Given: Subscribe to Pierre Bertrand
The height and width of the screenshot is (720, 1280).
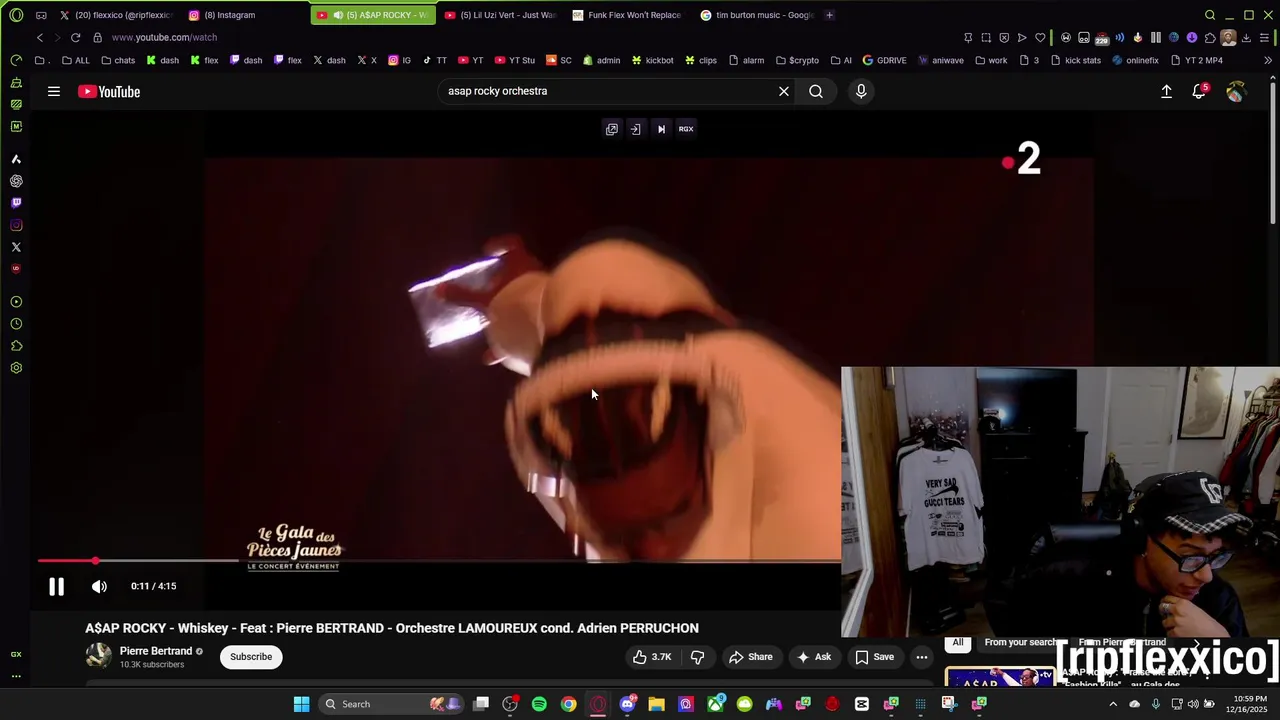Looking at the screenshot, I should (x=251, y=657).
